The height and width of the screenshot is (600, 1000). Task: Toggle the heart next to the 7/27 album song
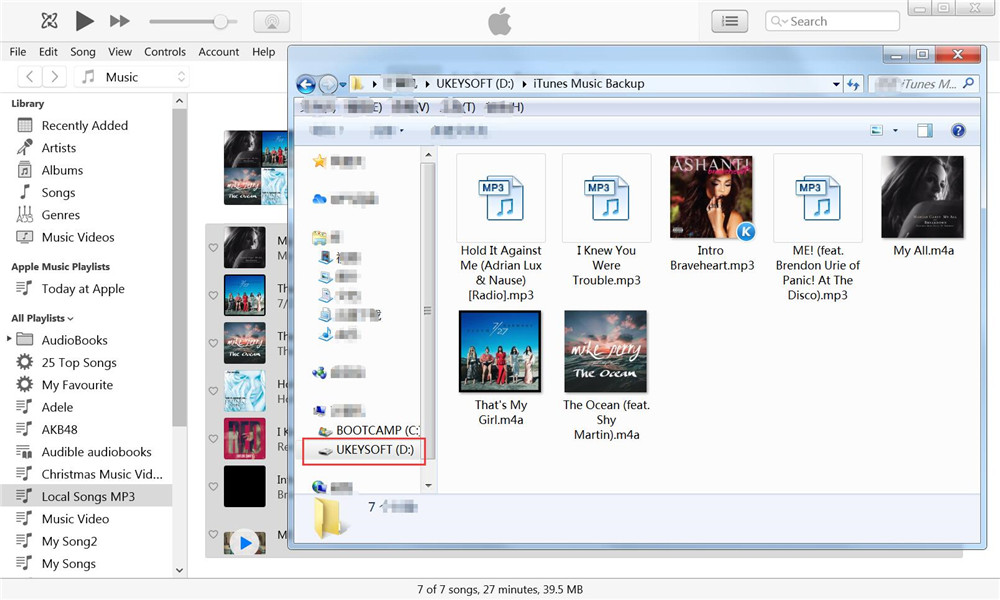tap(213, 295)
